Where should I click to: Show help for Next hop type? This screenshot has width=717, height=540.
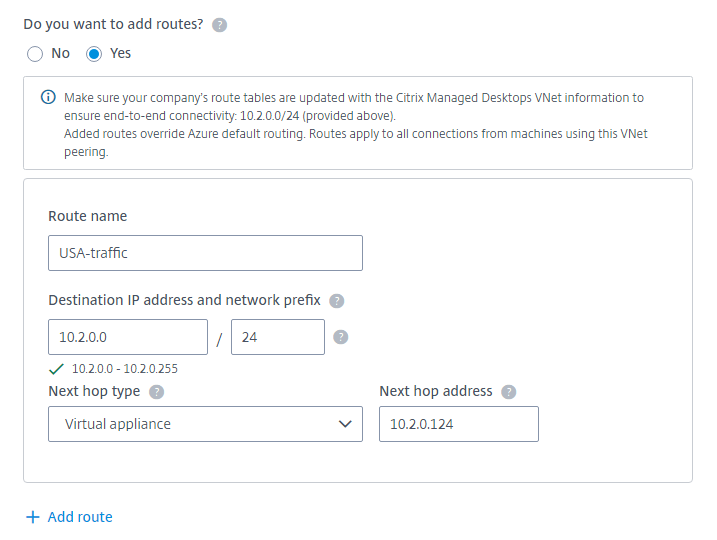pyautogui.click(x=157, y=392)
